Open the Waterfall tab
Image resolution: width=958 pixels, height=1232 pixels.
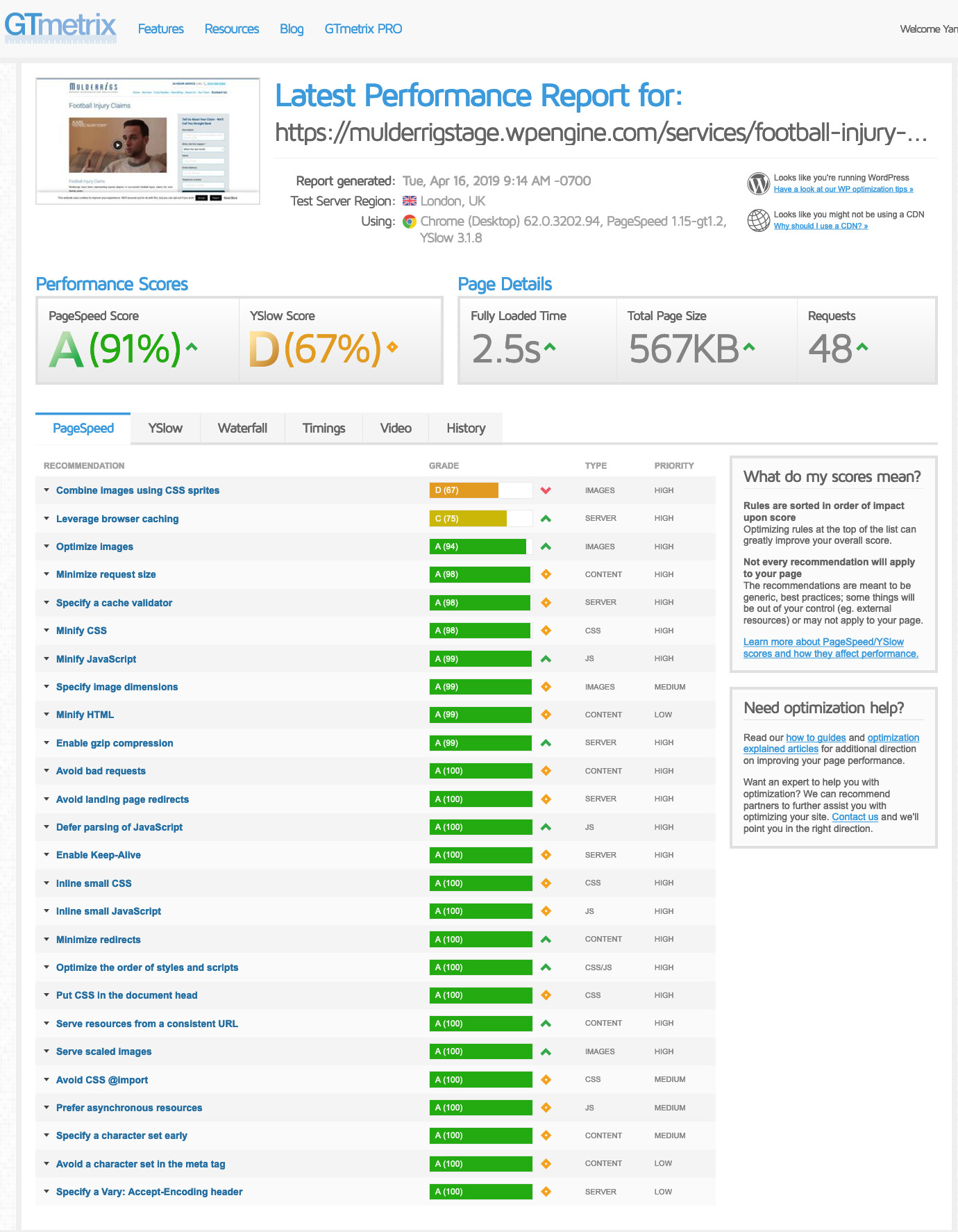pos(242,428)
